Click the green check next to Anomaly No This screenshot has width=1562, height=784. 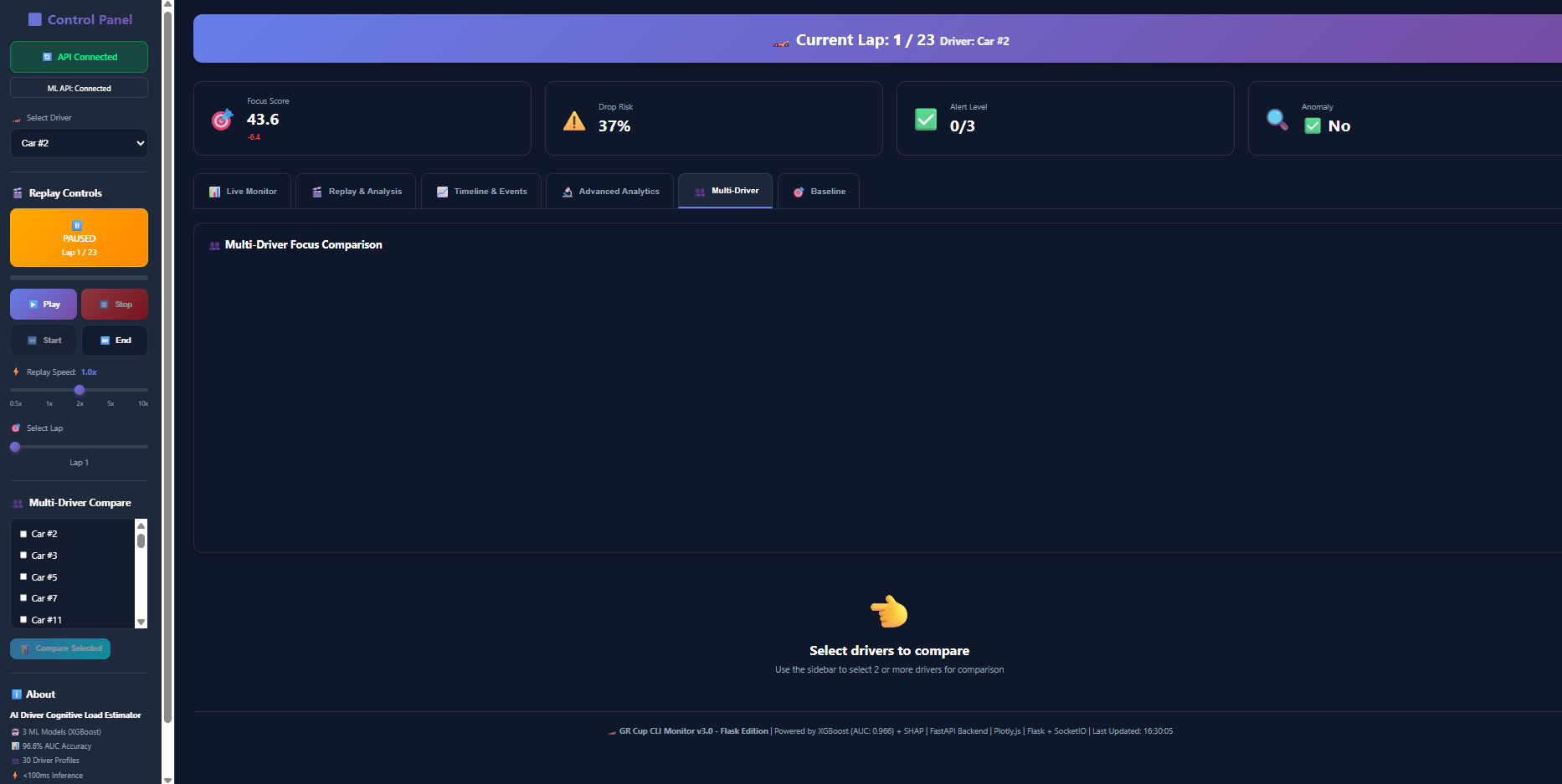(x=1313, y=126)
